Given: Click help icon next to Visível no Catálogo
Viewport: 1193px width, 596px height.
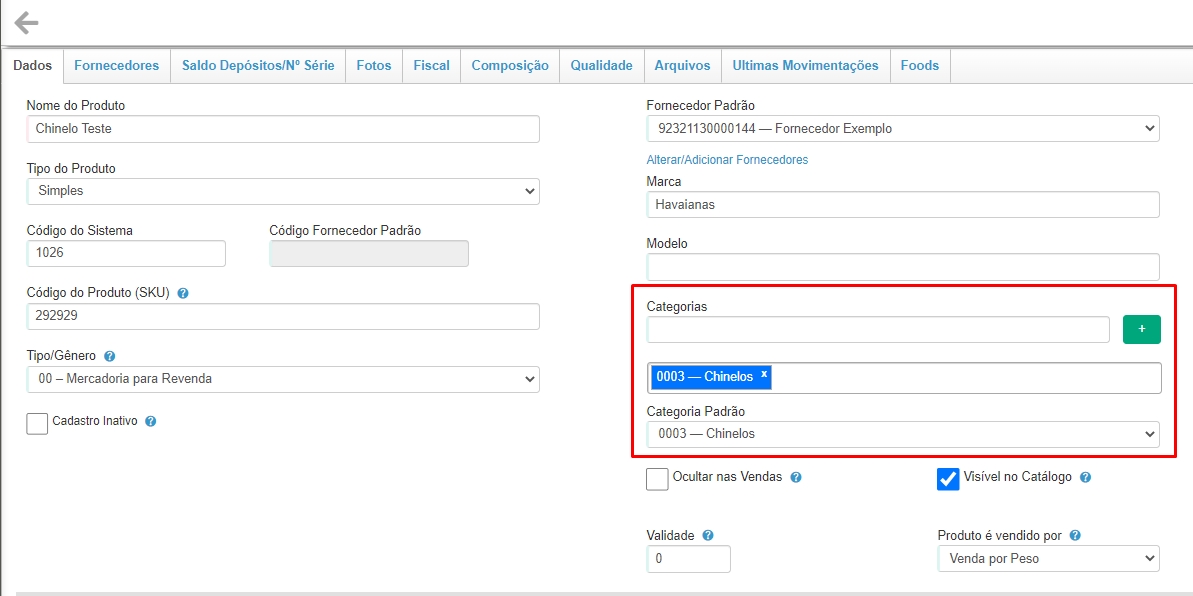Looking at the screenshot, I should [x=1085, y=478].
